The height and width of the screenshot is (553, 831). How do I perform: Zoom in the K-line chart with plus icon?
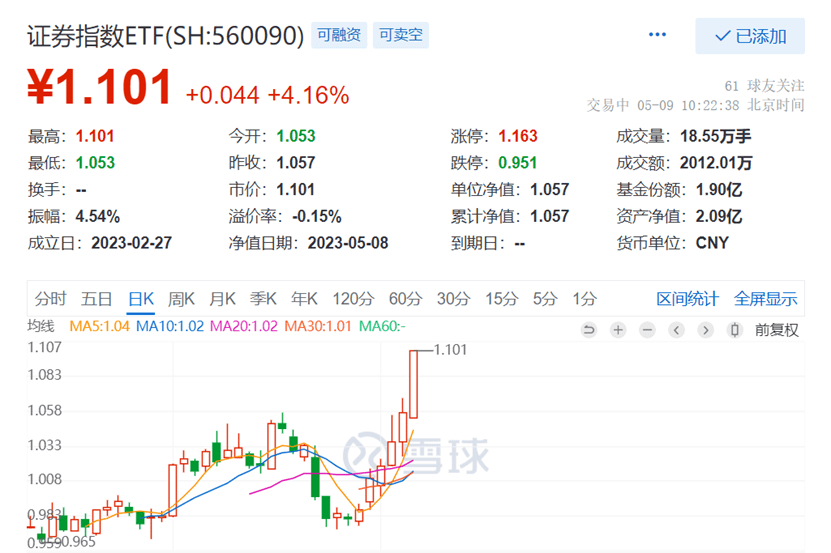tap(618, 330)
